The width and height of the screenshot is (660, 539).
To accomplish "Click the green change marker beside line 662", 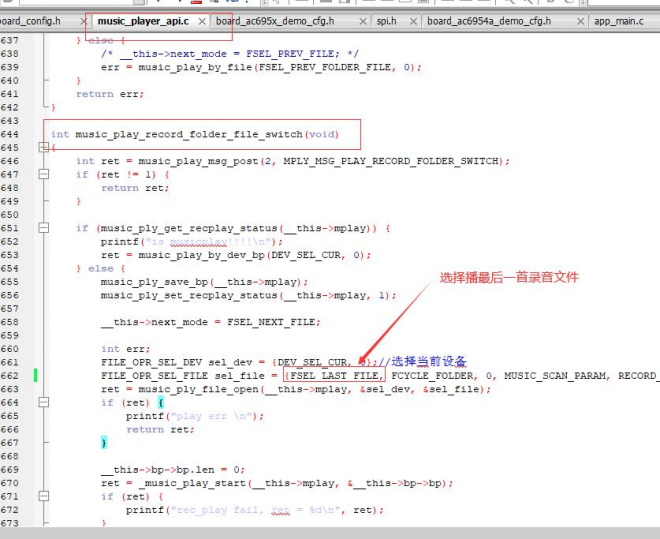I will 35,375.
